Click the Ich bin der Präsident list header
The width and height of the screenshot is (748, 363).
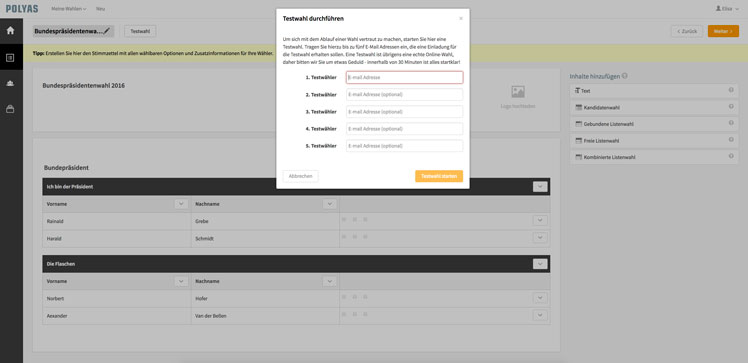coord(296,187)
